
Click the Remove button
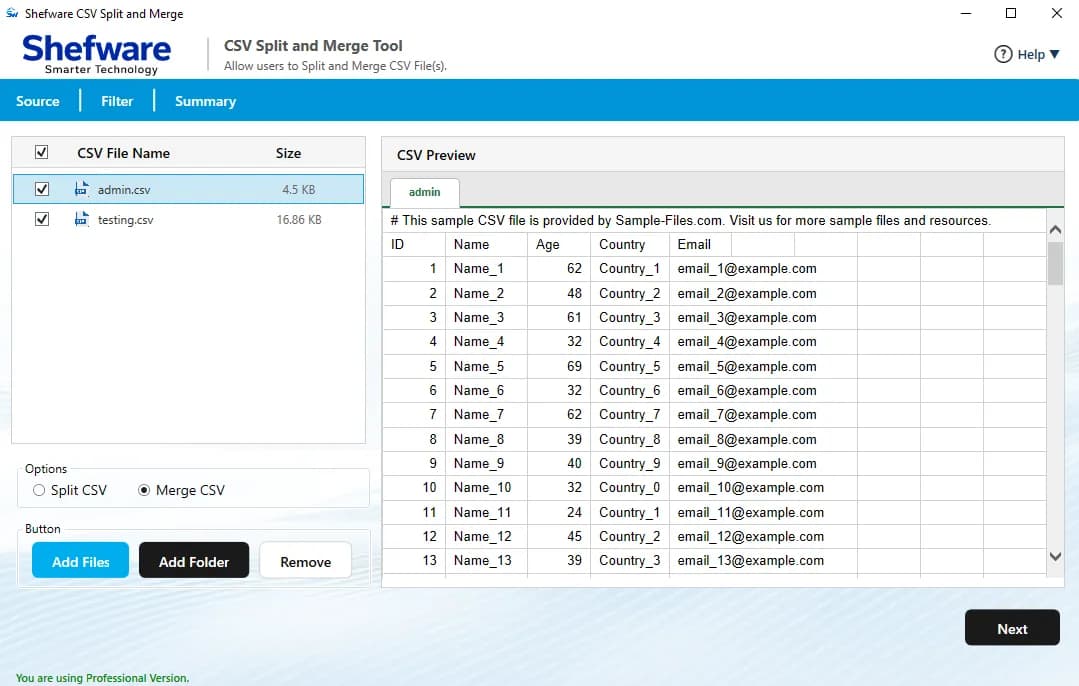(x=306, y=560)
